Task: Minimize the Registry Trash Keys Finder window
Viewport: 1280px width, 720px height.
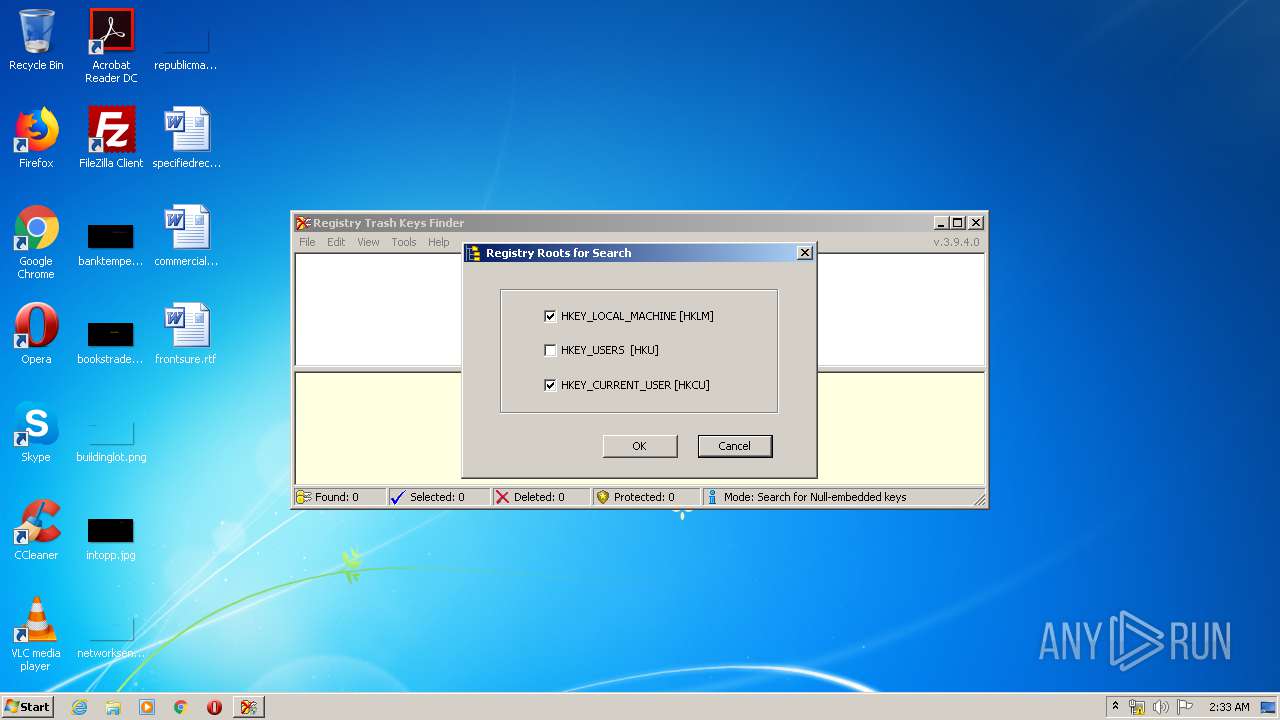Action: (x=941, y=223)
